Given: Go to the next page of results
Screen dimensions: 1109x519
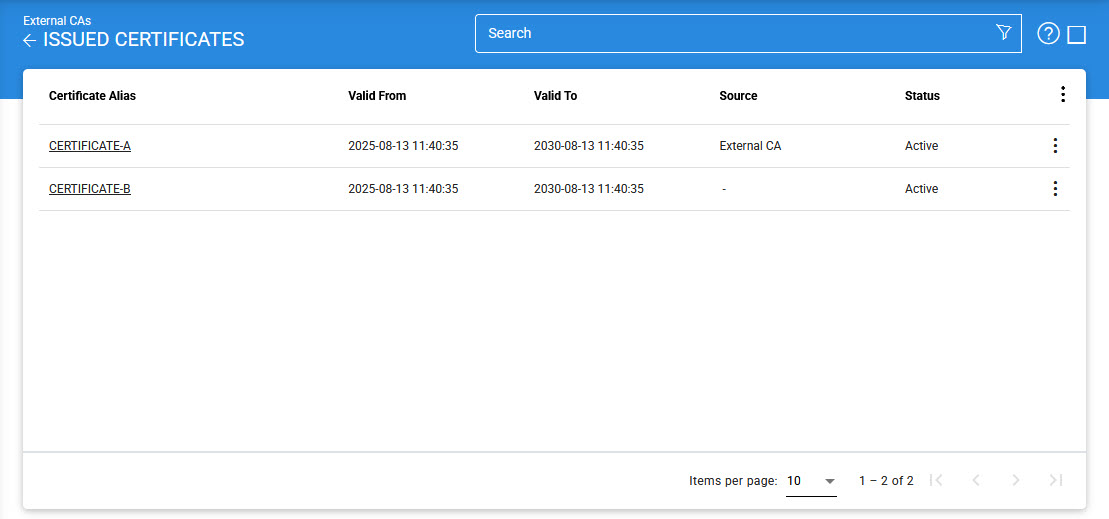Looking at the screenshot, I should (x=1016, y=480).
